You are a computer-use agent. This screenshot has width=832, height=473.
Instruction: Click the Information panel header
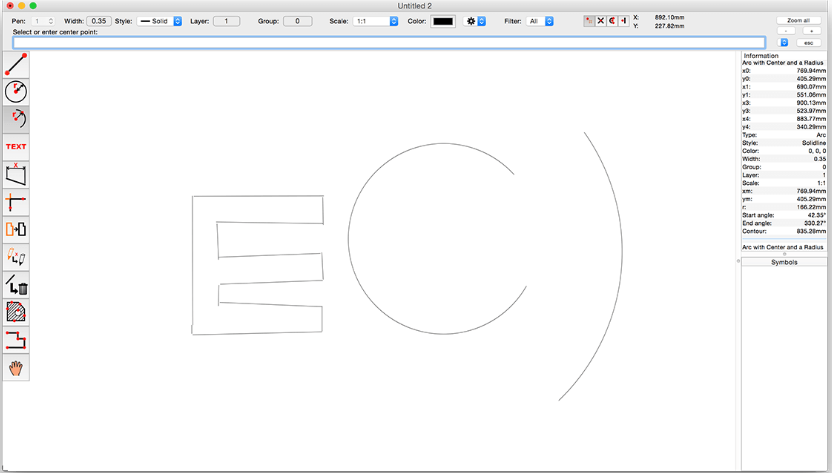(761, 55)
